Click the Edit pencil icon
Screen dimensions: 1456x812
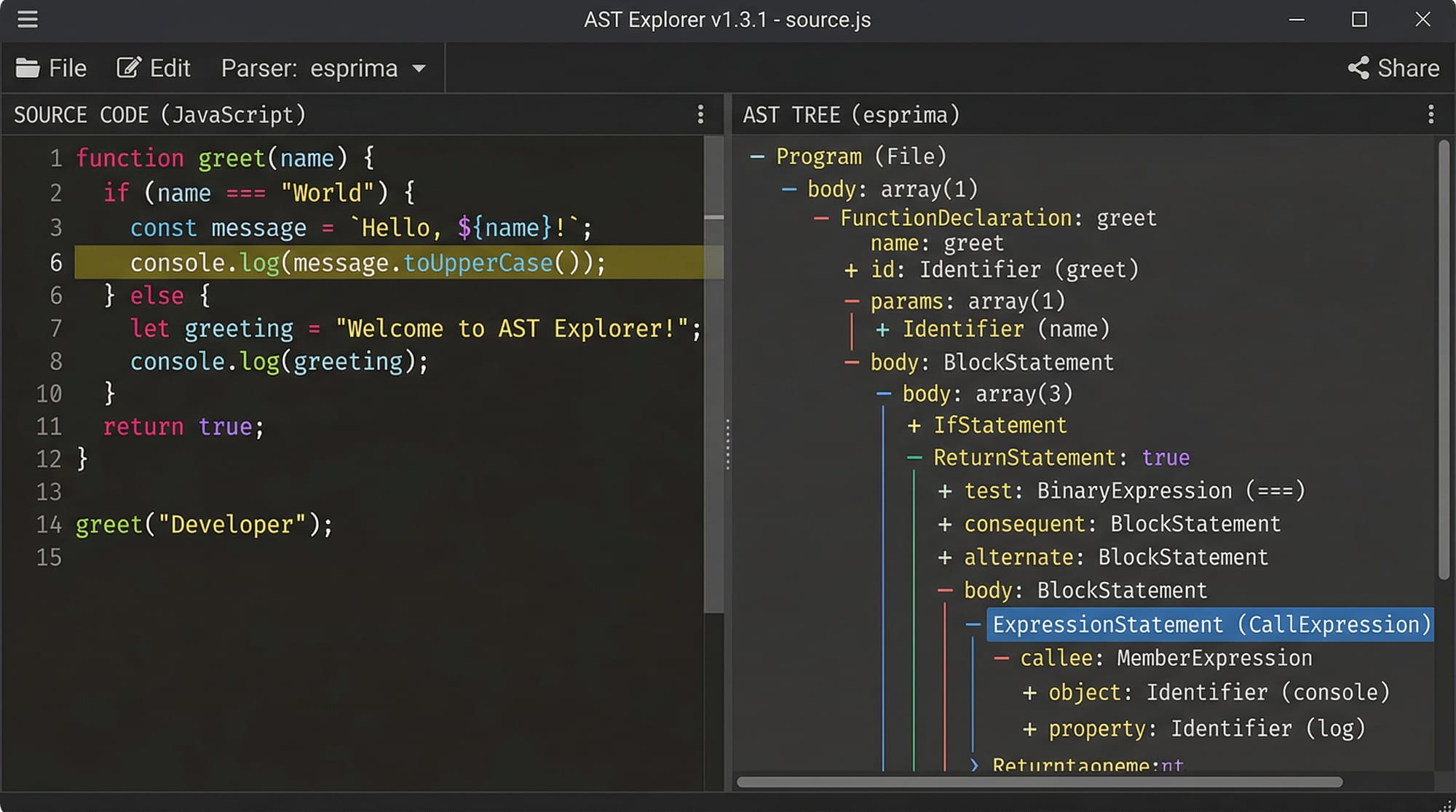click(x=128, y=68)
